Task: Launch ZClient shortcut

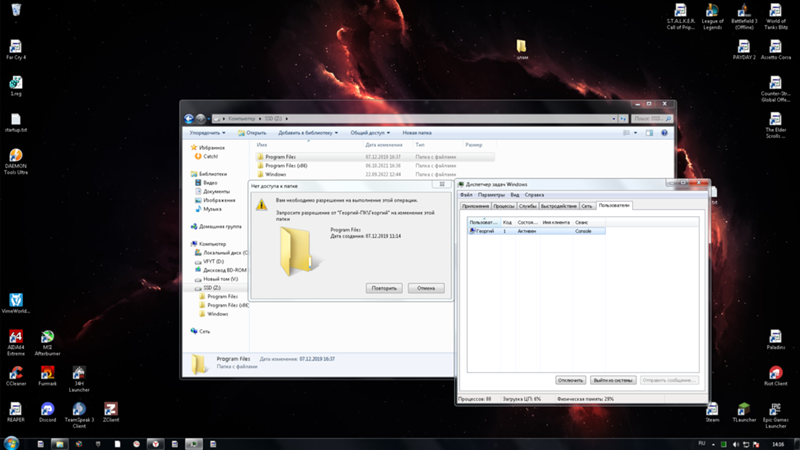Action: (x=111, y=412)
